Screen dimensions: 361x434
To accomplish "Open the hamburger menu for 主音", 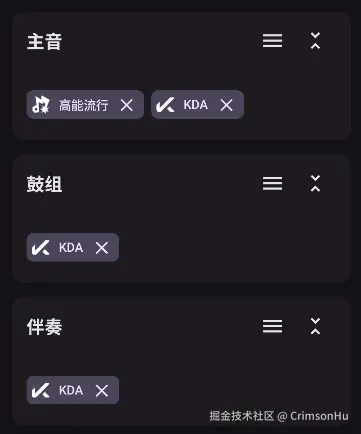I will tap(272, 41).
